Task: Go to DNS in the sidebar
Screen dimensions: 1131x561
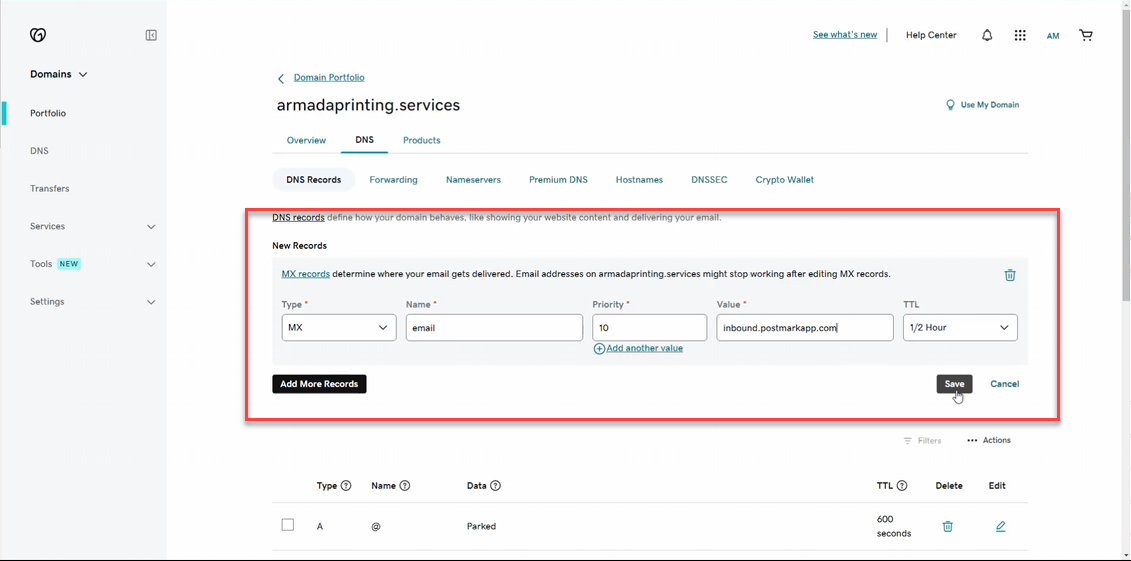Action: point(40,151)
